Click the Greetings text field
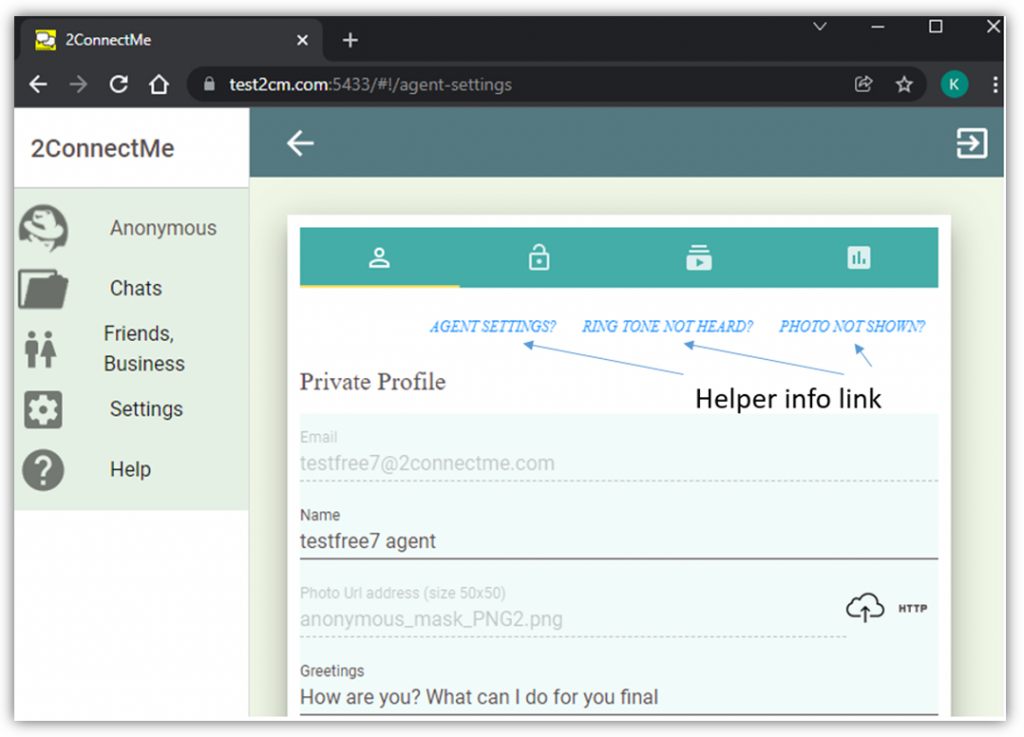Viewport: 1024px width, 737px height. [x=618, y=697]
